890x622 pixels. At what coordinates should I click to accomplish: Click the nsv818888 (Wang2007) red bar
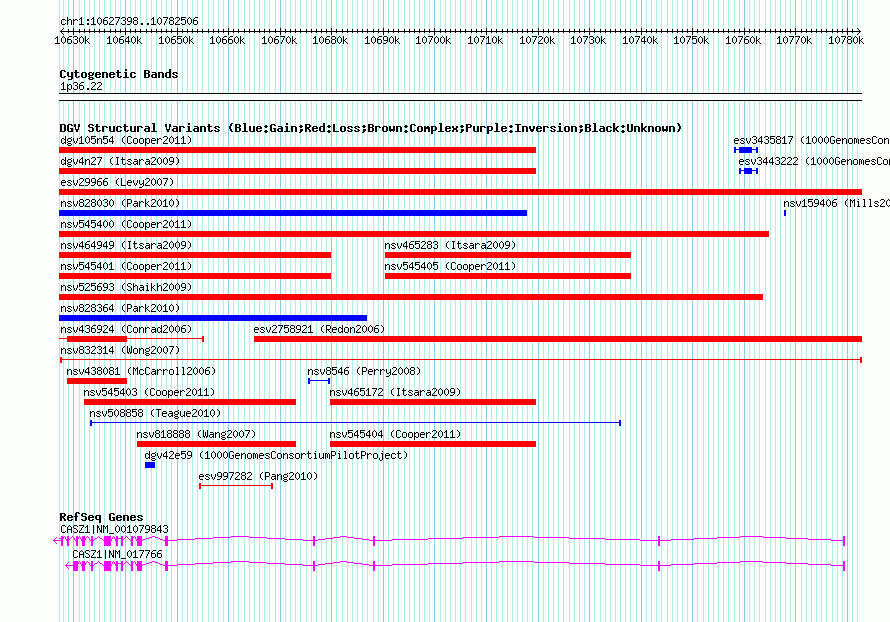click(216, 444)
